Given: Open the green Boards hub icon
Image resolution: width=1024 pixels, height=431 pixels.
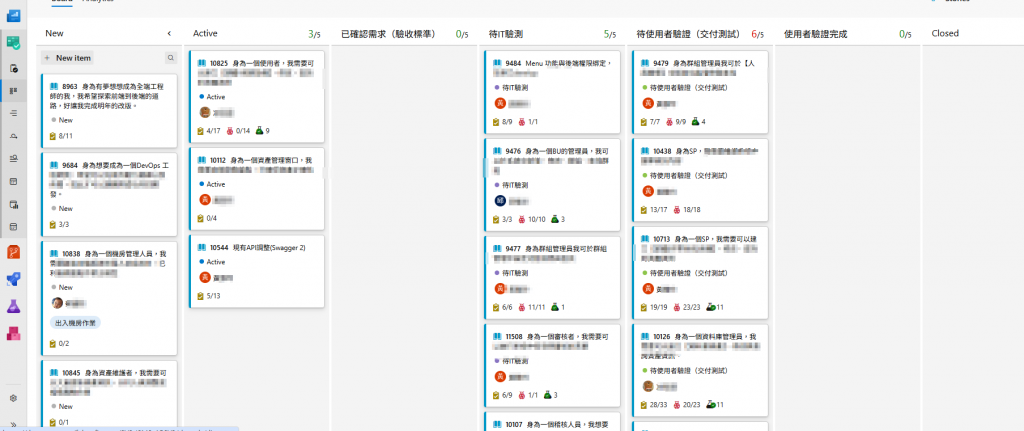Looking at the screenshot, I should (14, 43).
